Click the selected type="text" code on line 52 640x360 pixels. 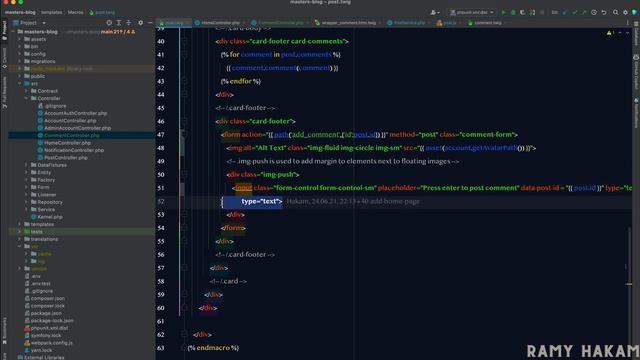pyautogui.click(x=262, y=201)
